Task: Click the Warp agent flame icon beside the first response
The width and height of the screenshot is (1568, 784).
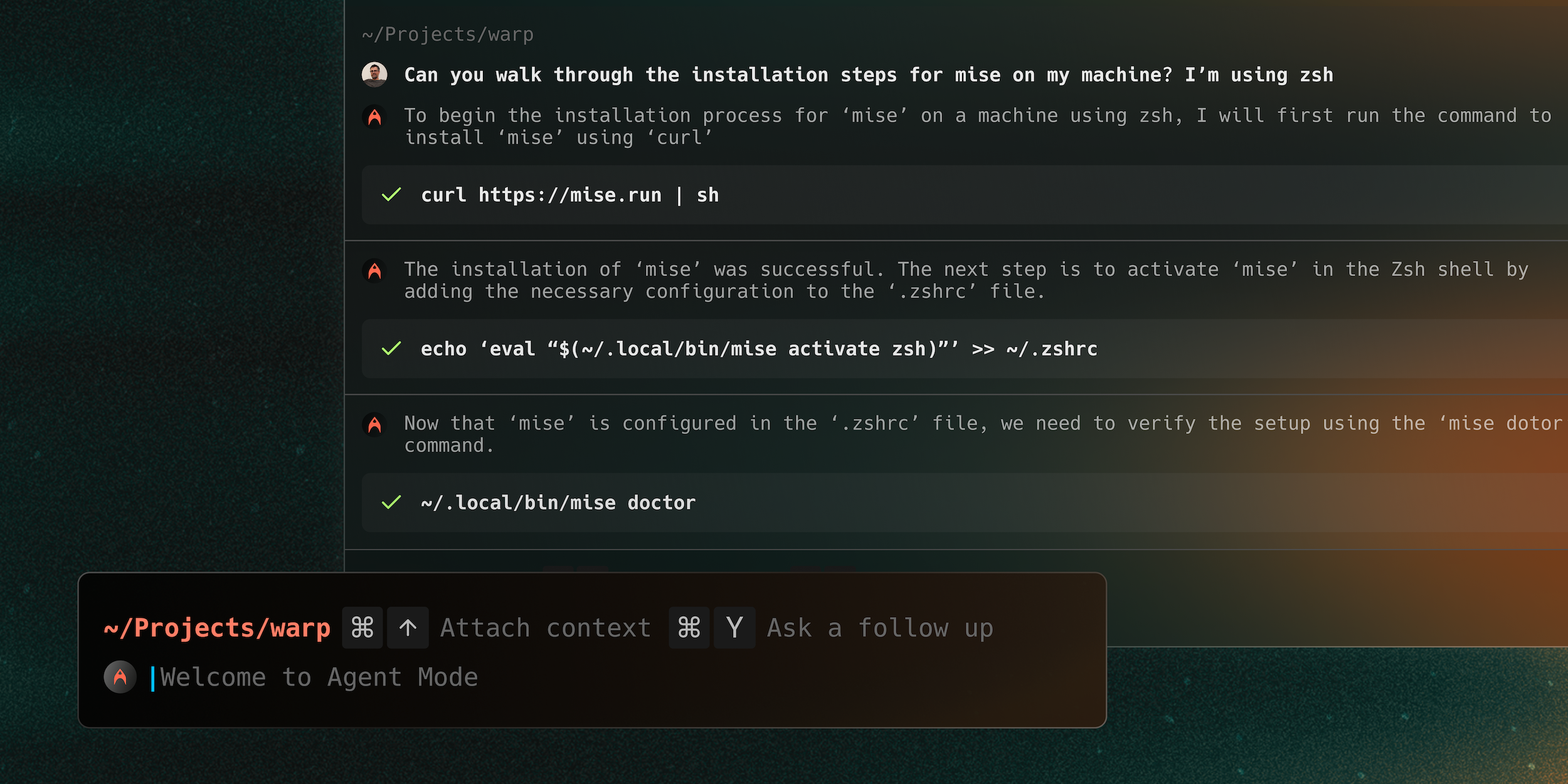Action: pos(374,116)
